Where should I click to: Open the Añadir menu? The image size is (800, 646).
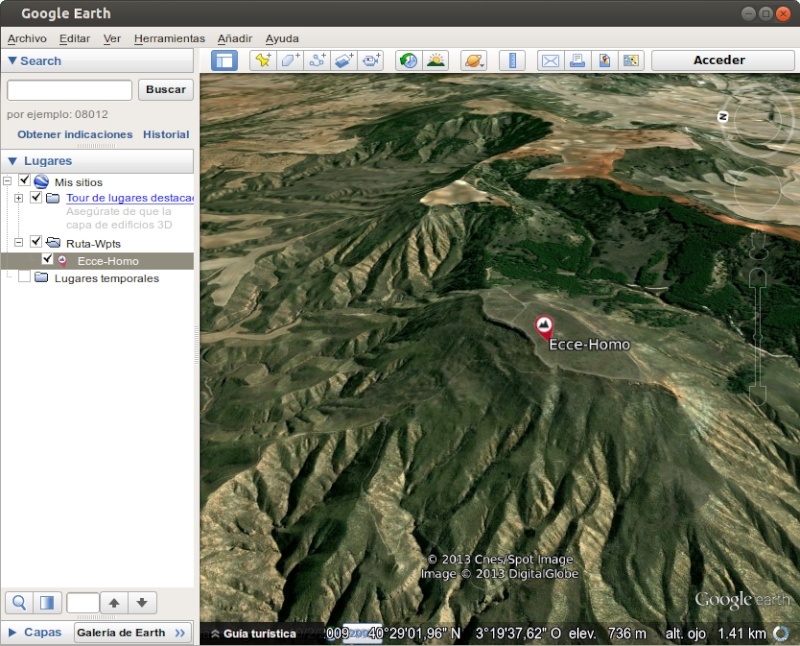coord(235,38)
